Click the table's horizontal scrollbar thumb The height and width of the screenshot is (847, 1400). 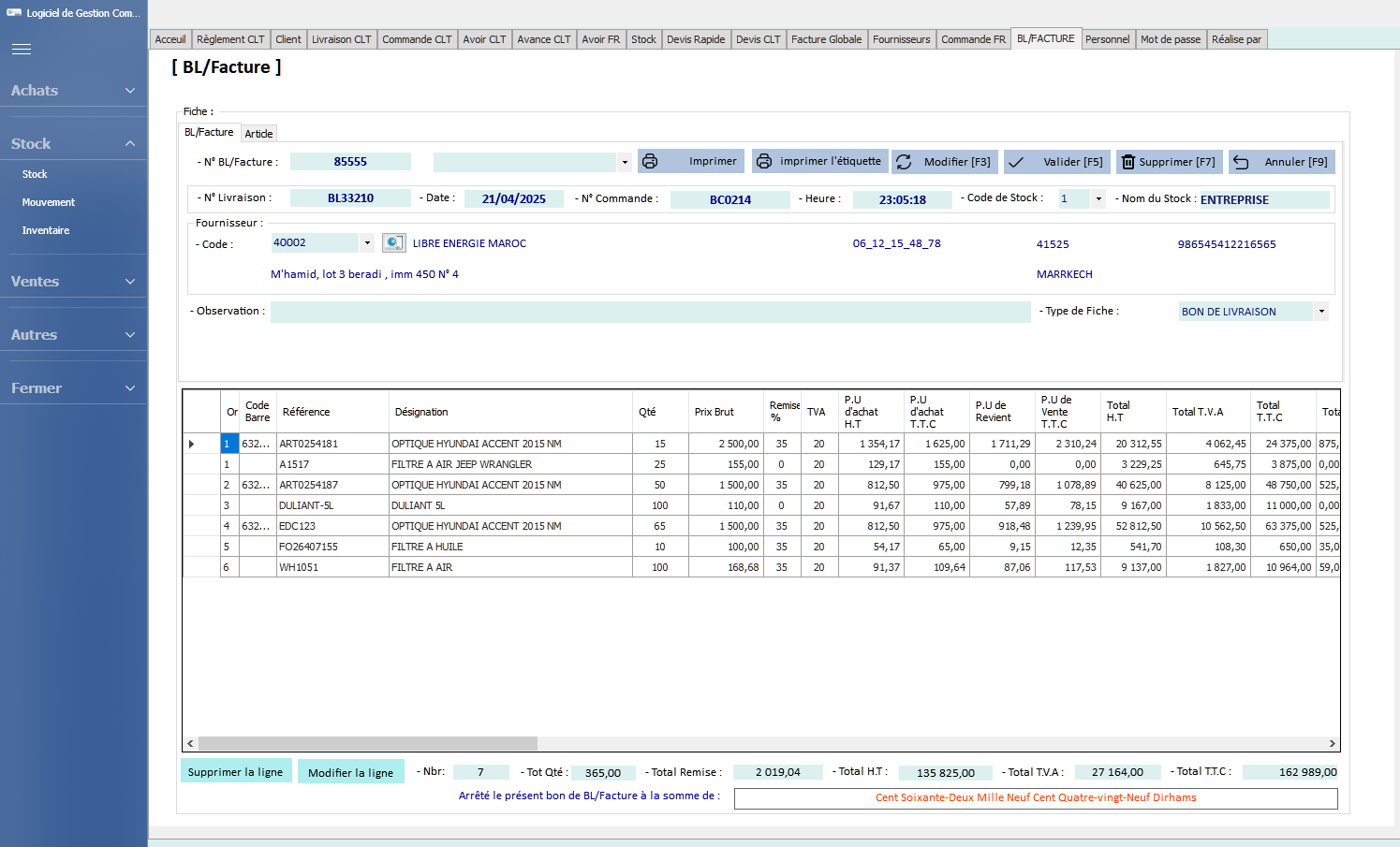pos(368,743)
